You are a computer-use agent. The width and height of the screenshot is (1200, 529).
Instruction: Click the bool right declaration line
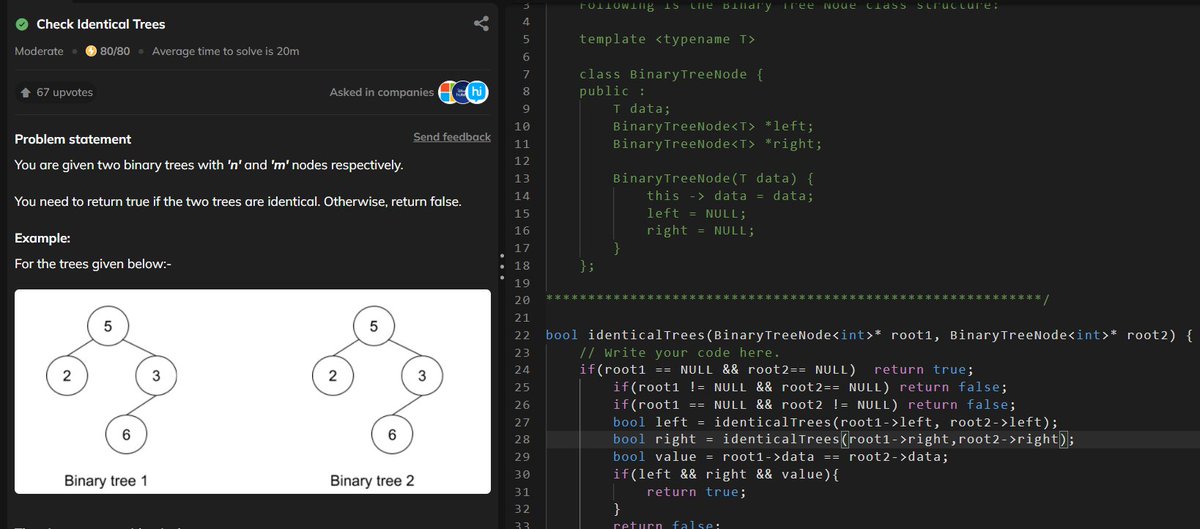(x=844, y=439)
